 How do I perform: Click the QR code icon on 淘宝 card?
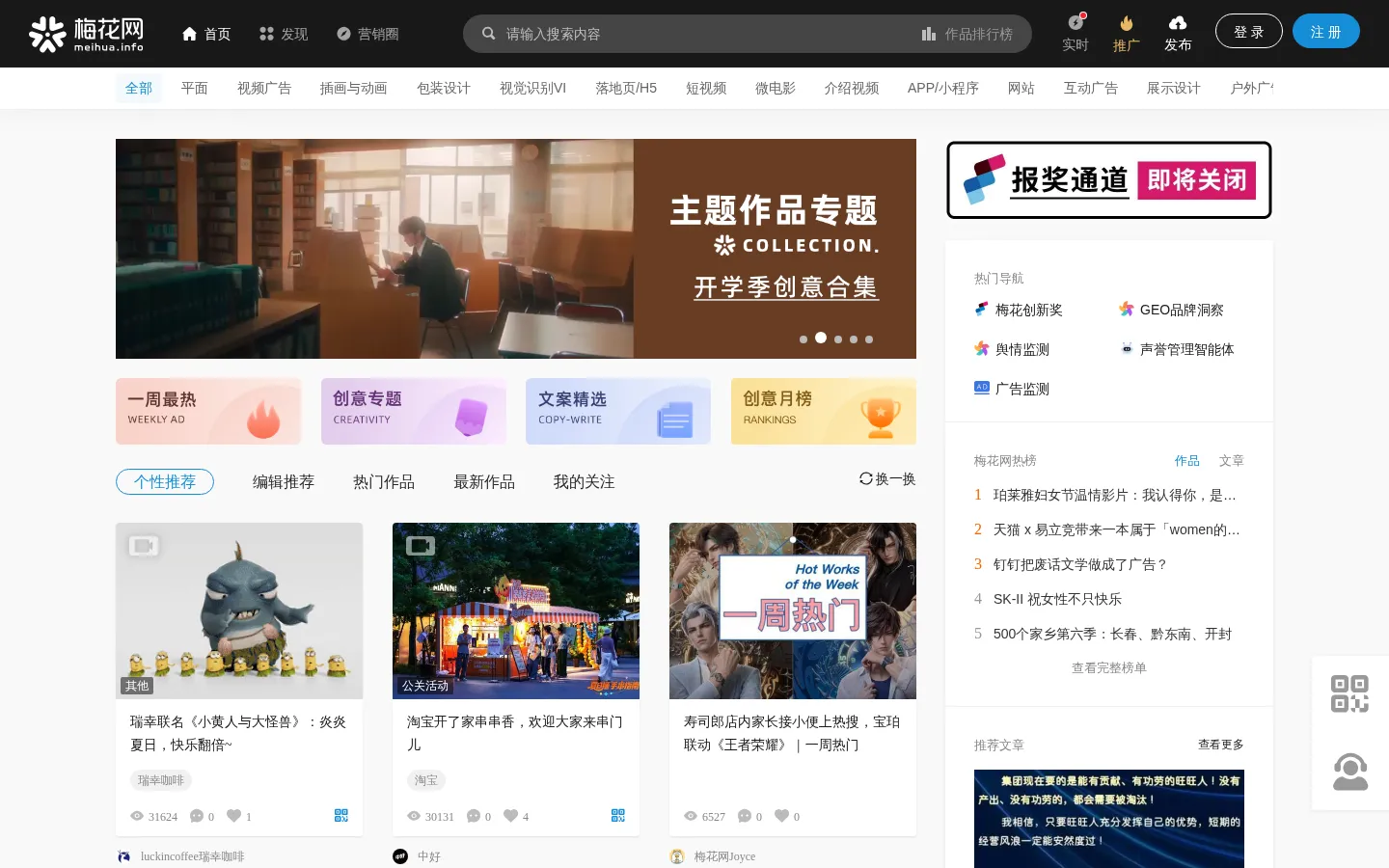pos(618,815)
